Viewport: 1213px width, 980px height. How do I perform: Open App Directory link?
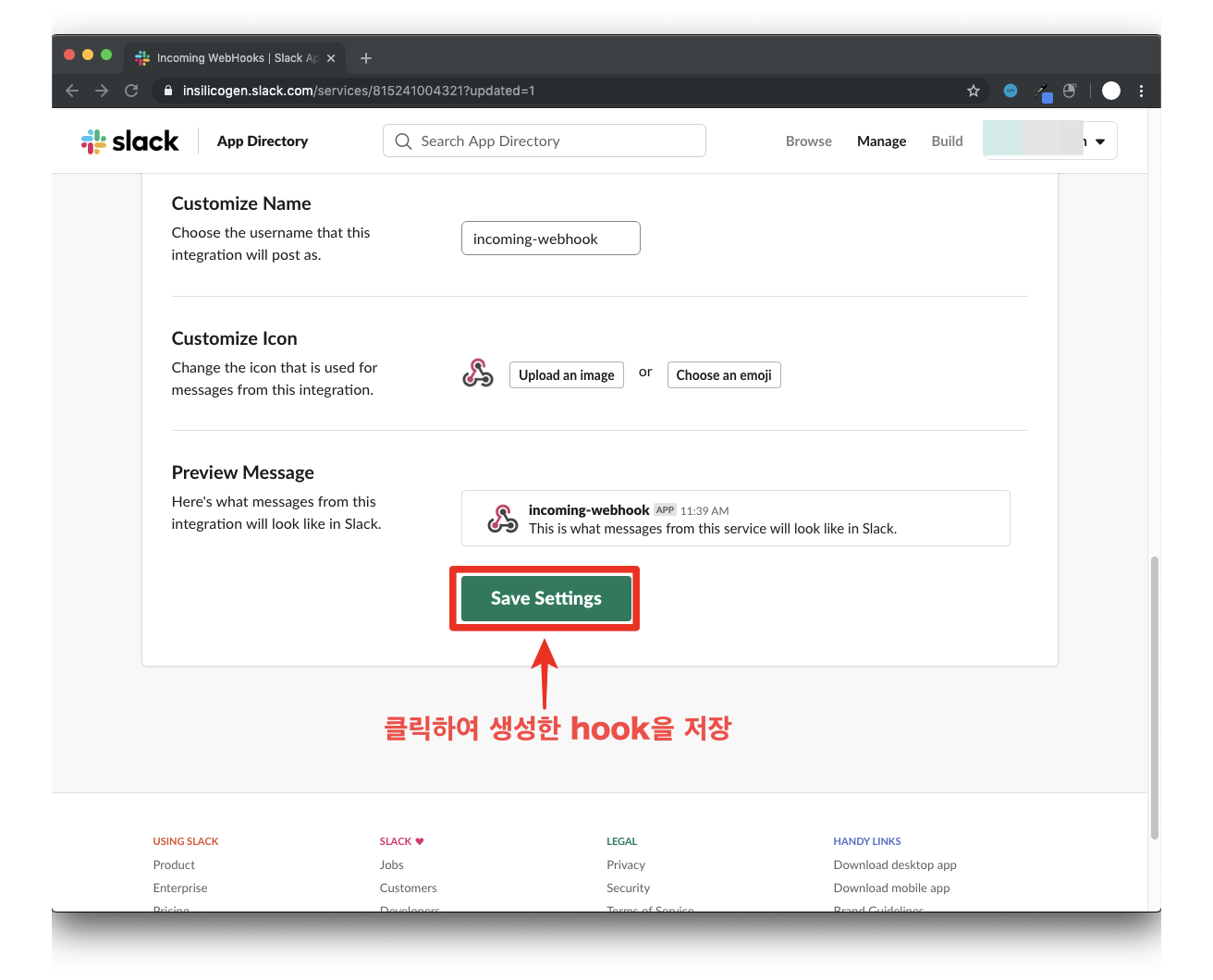point(263,141)
